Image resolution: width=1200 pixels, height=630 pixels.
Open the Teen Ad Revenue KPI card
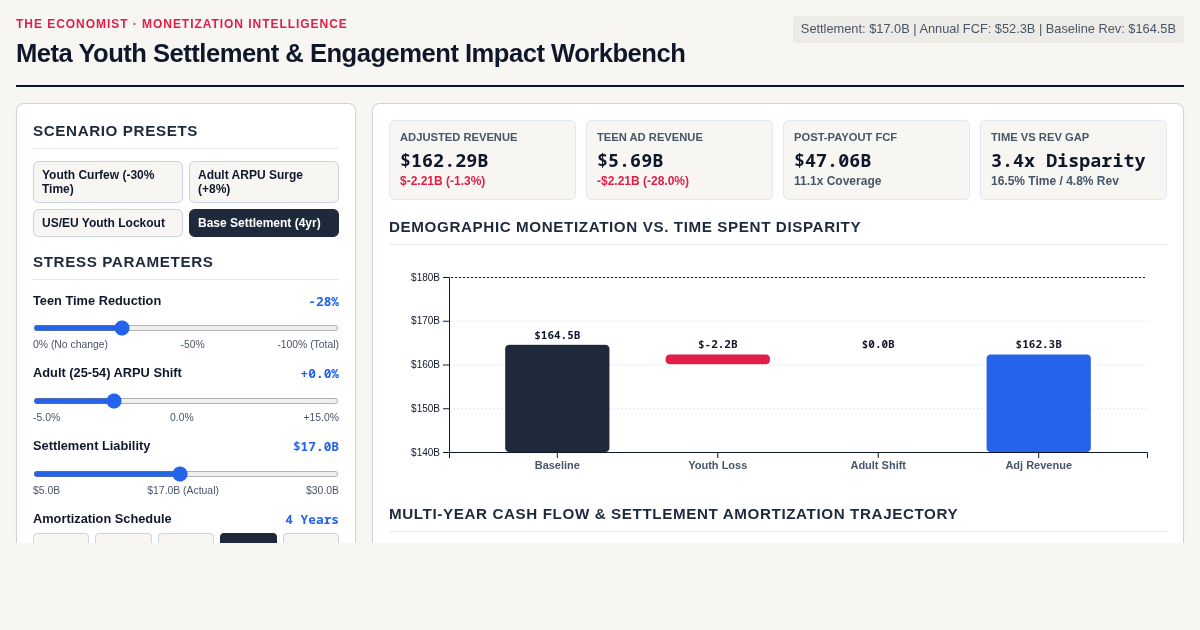coord(679,160)
